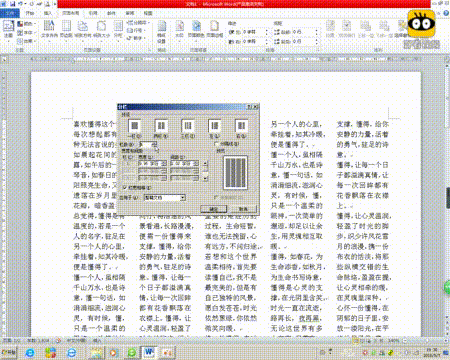Click the Cancel button in Columns dialog
The width and height of the screenshot is (450, 360).
243,209
